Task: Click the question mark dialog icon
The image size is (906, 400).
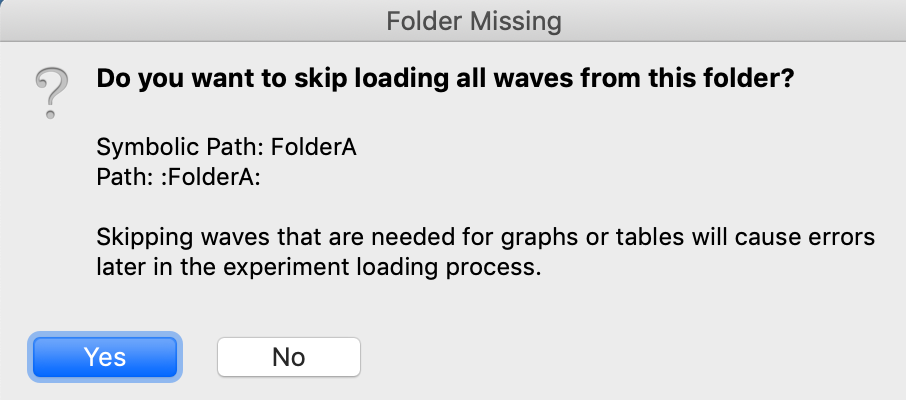Action: (51, 93)
